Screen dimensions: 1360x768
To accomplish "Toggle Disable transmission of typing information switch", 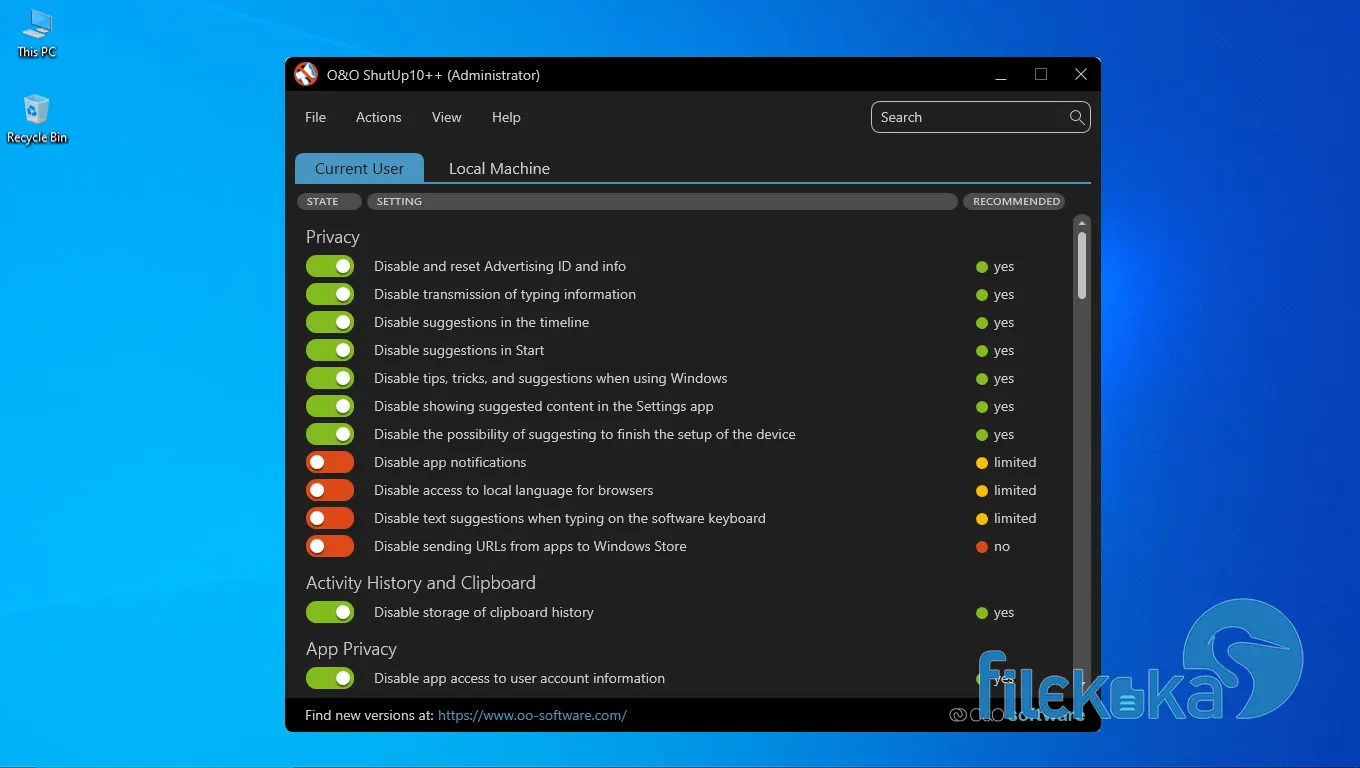I will [x=330, y=294].
